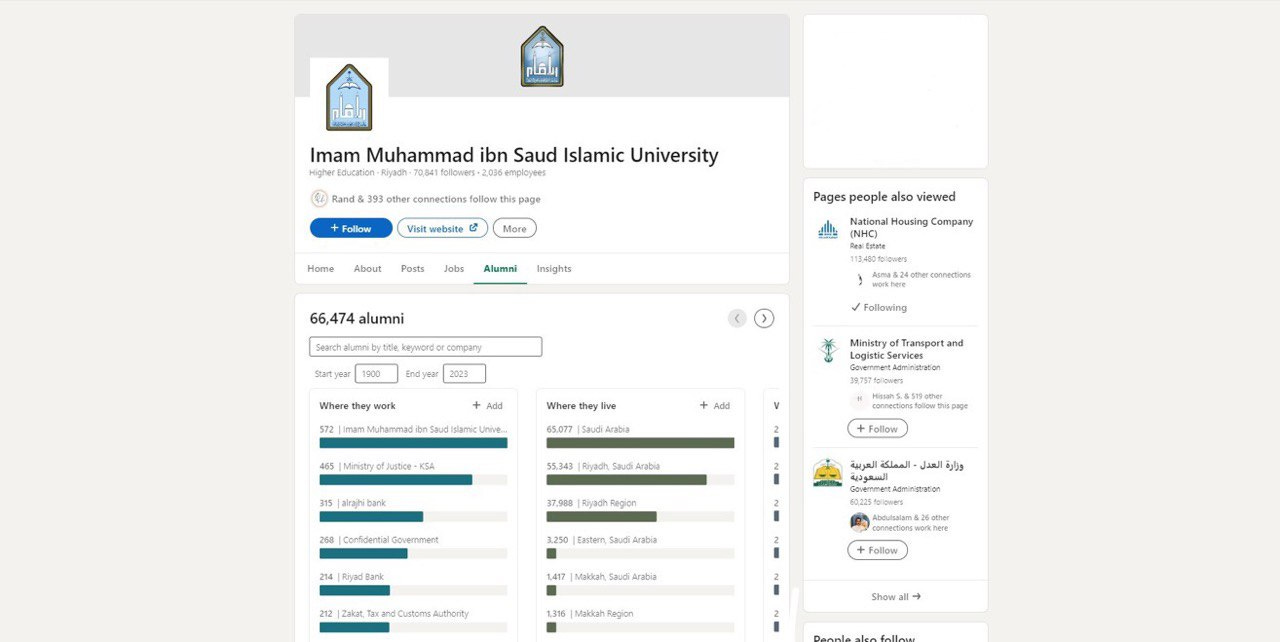The image size is (1280, 642).
Task: Select 3,250 Eastern, Saudi Arabia row
Action: tap(640, 547)
